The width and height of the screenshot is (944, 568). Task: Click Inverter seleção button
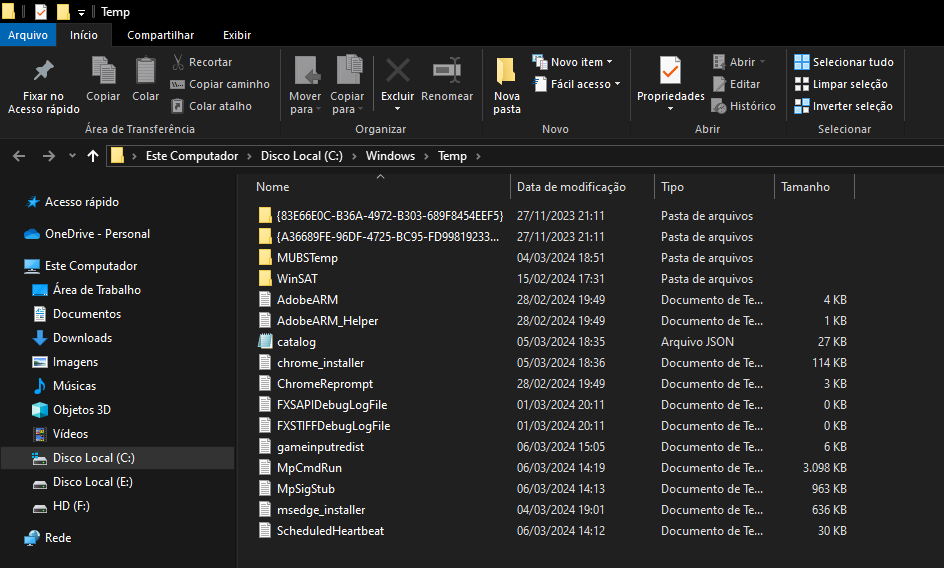[x=843, y=106]
